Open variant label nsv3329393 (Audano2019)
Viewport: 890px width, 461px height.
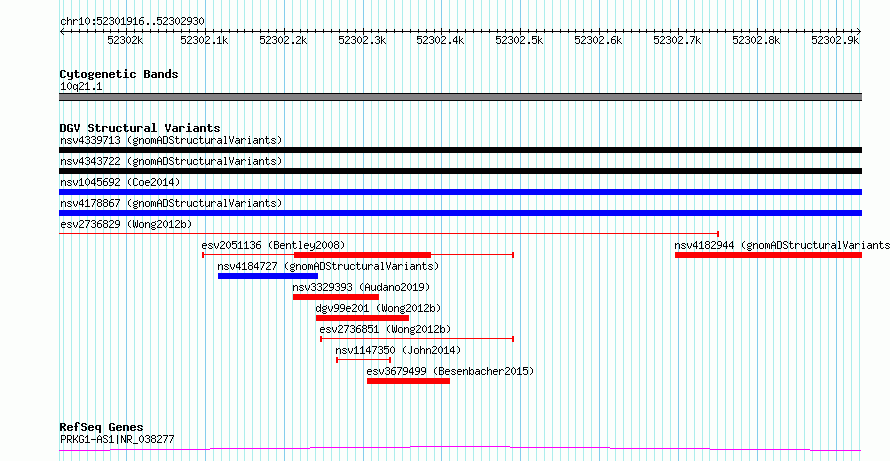click(x=361, y=287)
